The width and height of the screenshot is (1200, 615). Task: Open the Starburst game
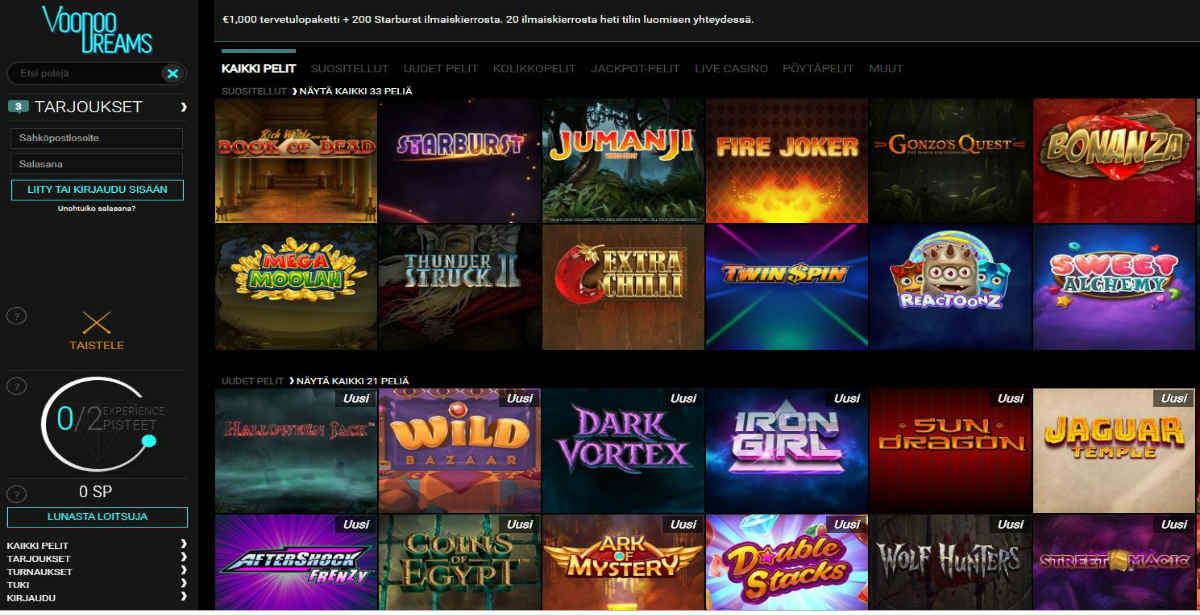(460, 161)
